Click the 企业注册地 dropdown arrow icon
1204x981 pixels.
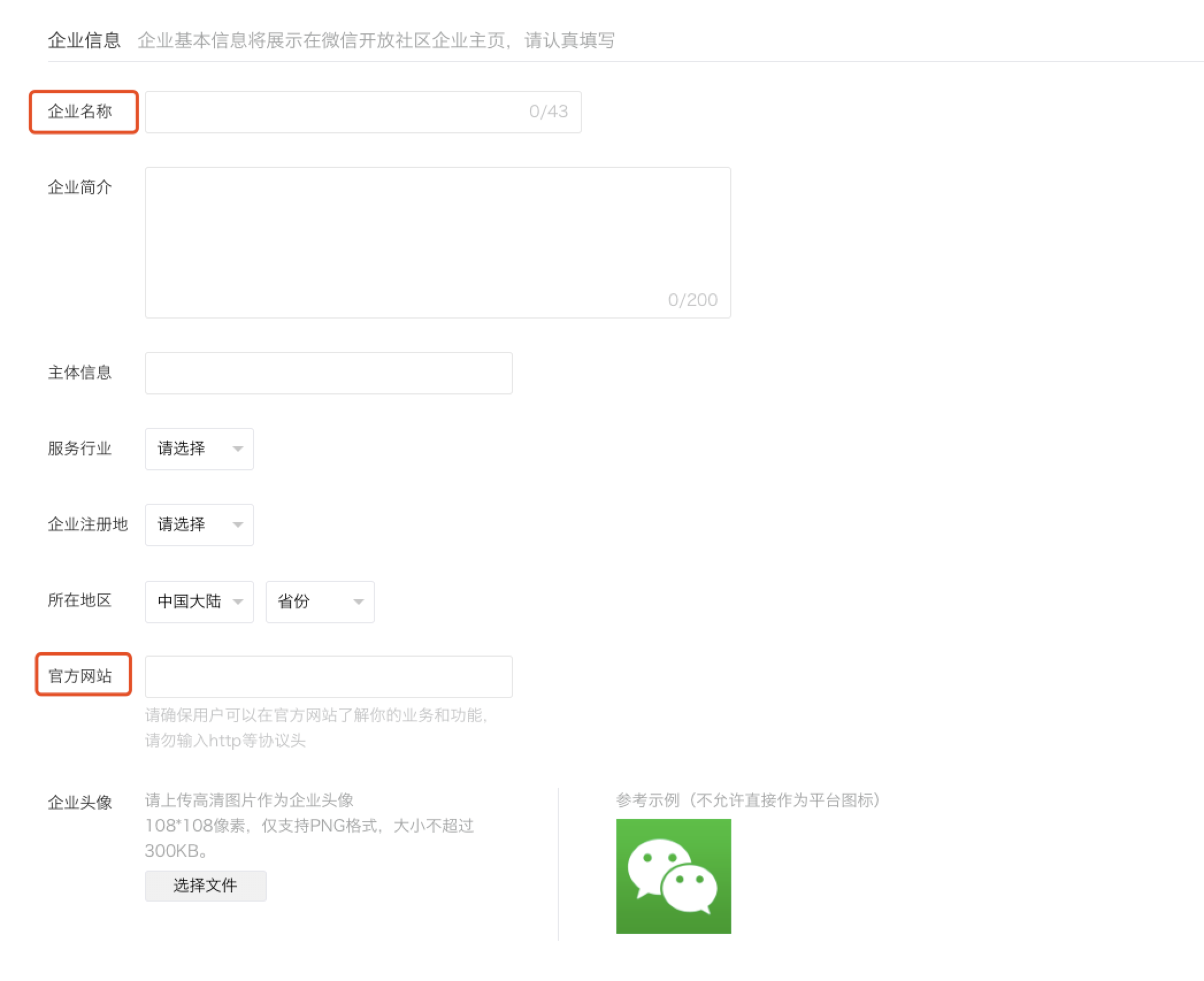[237, 525]
